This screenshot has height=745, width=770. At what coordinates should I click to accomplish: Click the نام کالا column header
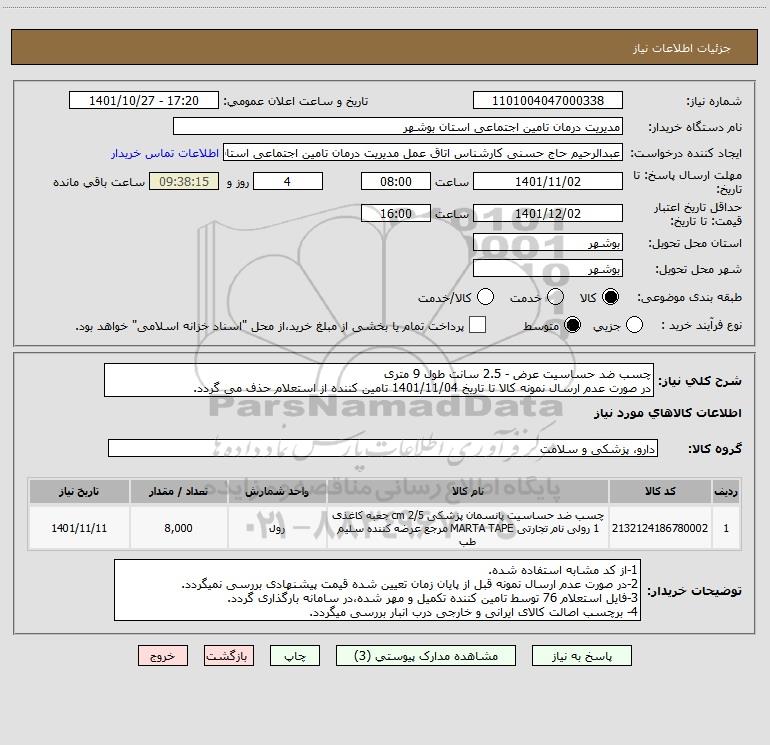468,492
